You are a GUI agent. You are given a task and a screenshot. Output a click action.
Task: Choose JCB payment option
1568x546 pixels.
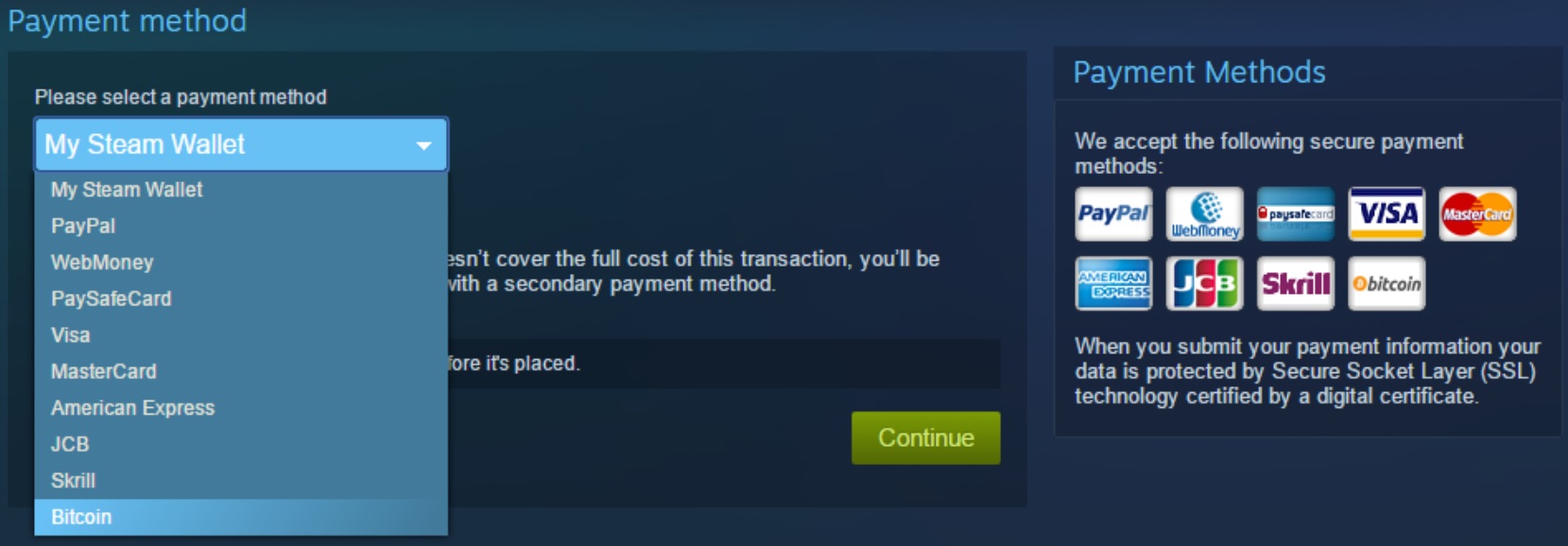(x=241, y=444)
